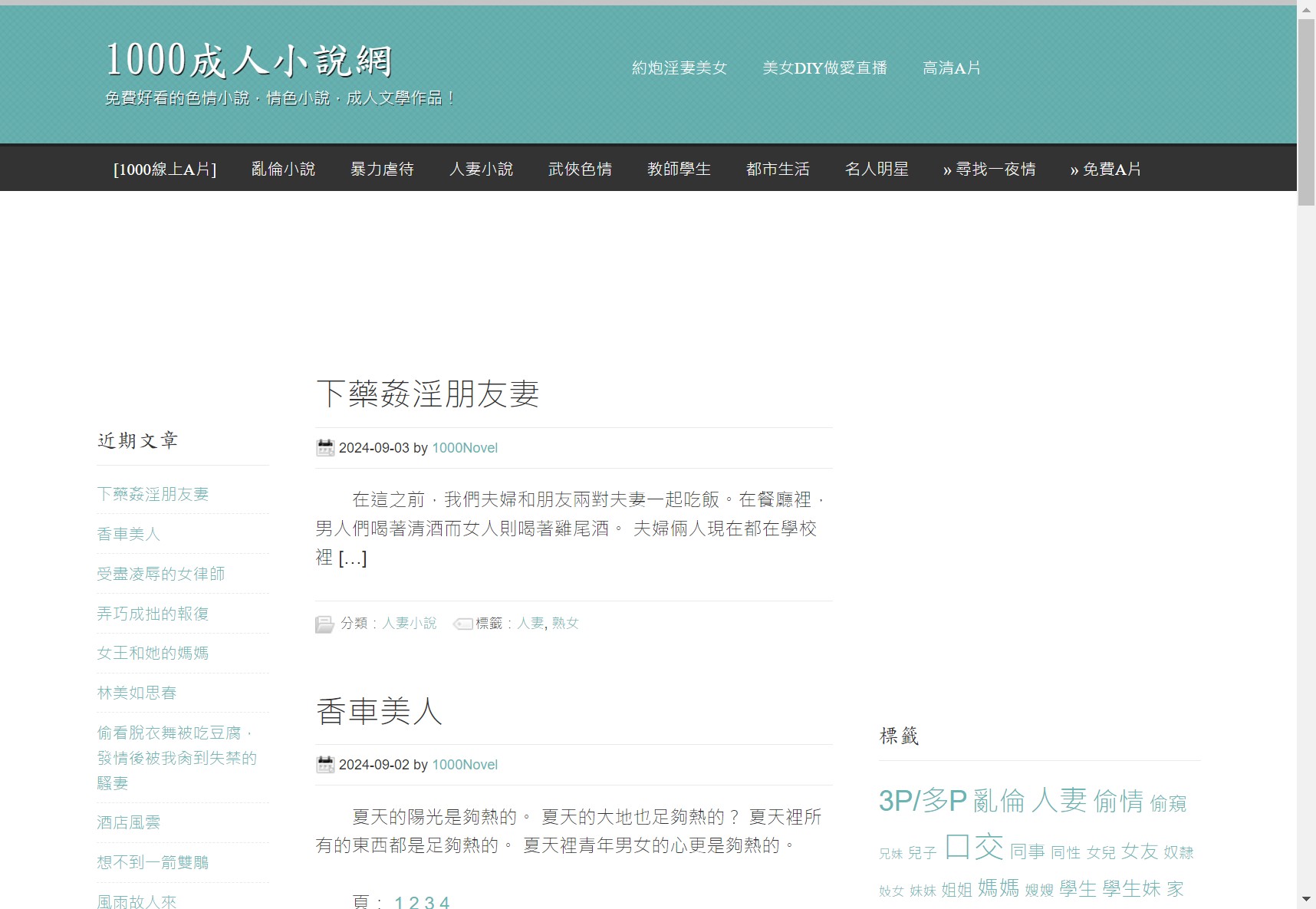The width and height of the screenshot is (1316, 909).
Task: Select the 武俠色情 navigation entry
Action: [x=581, y=169]
